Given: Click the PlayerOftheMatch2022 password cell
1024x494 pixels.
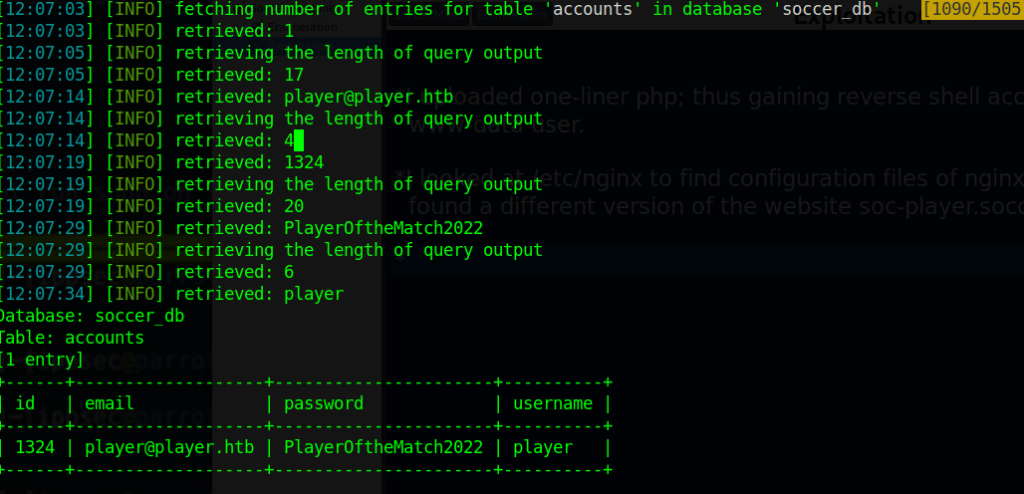Looking at the screenshot, I should click(383, 447).
